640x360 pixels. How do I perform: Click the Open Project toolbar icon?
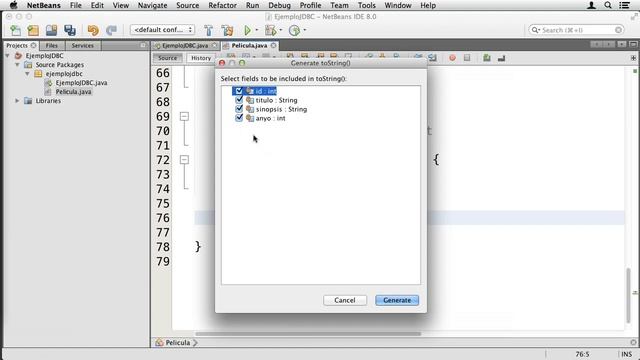[51, 30]
